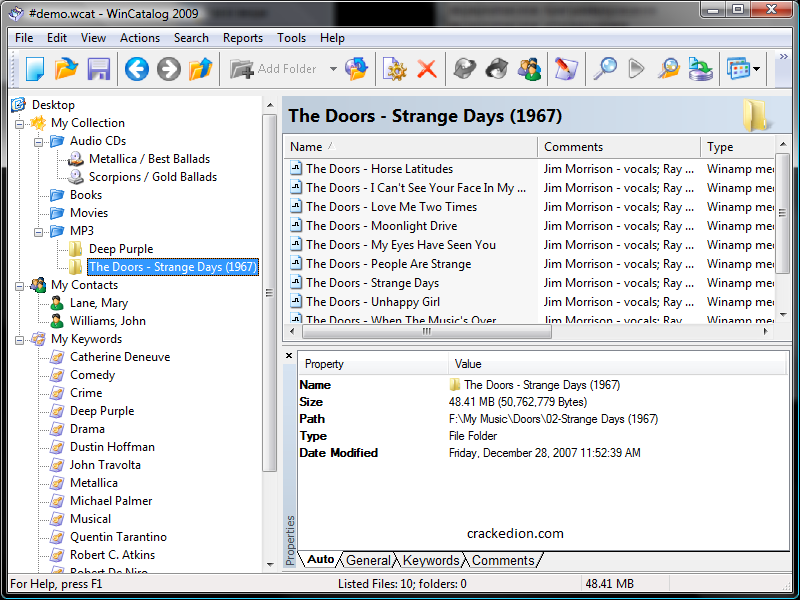The image size is (800, 600).
Task: Delete the selected item with the red X
Action: (x=427, y=68)
